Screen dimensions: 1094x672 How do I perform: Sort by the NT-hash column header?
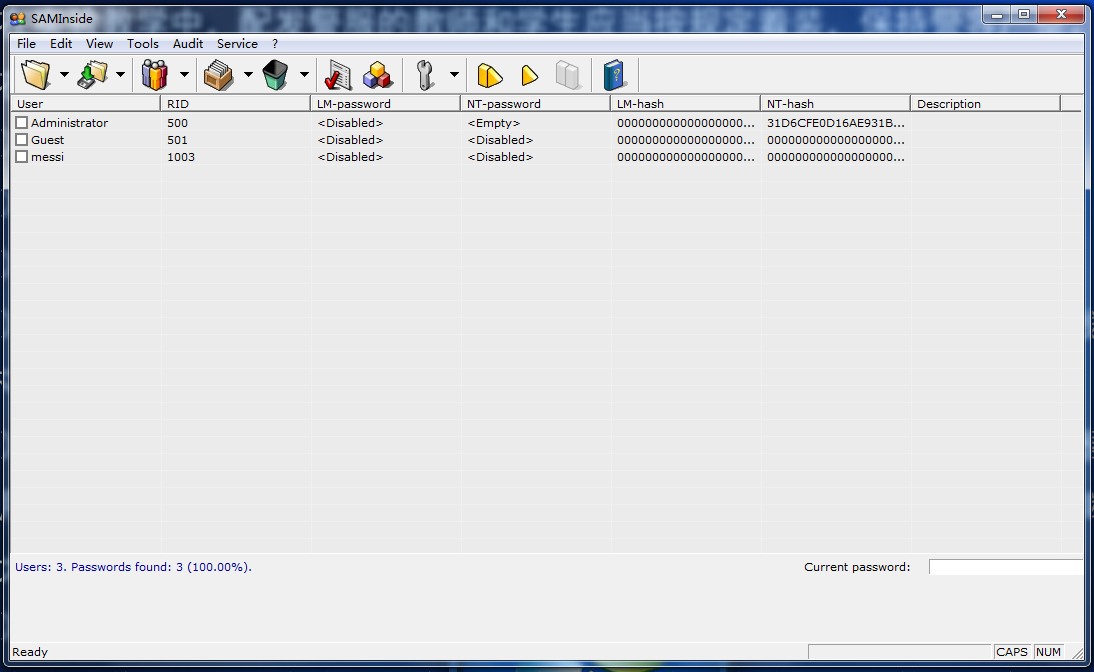(835, 103)
